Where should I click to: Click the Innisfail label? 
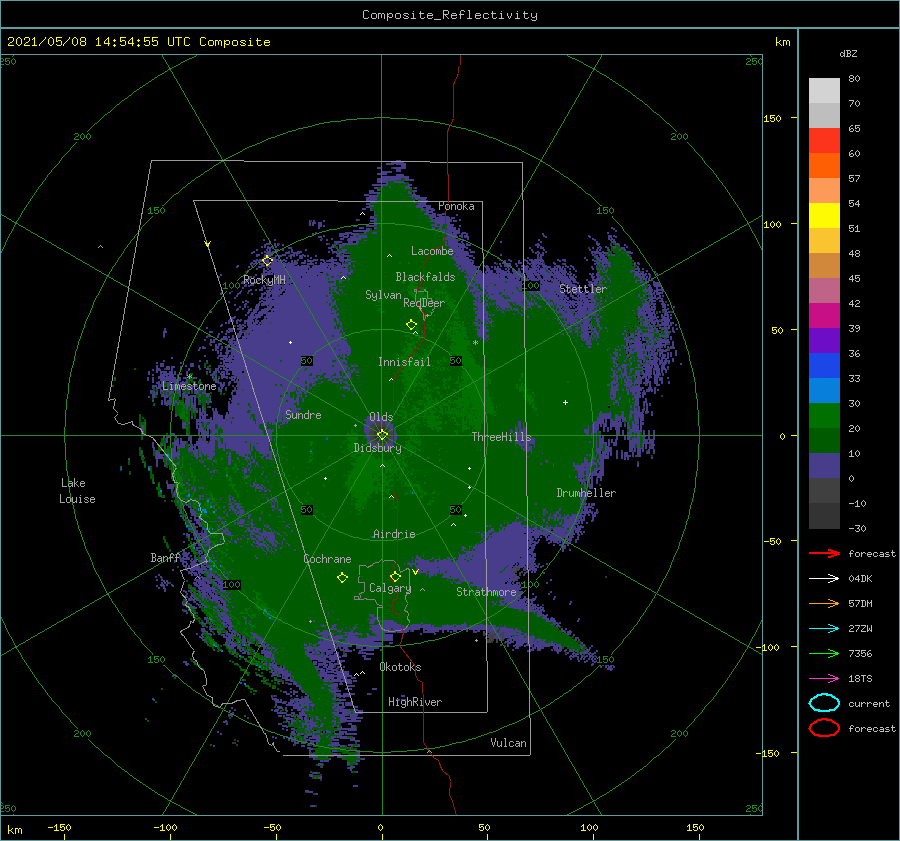coord(404,362)
